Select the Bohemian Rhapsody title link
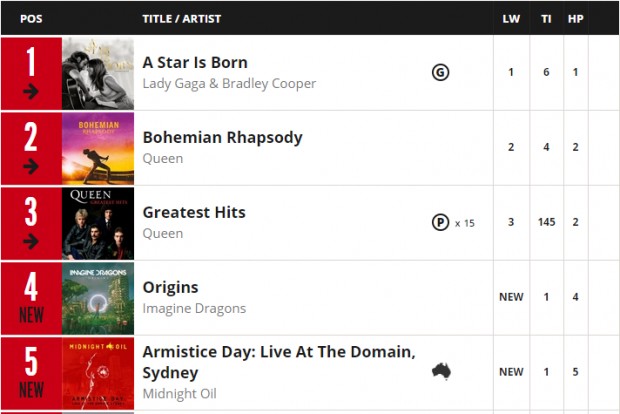This screenshot has width=620, height=414. click(x=222, y=138)
